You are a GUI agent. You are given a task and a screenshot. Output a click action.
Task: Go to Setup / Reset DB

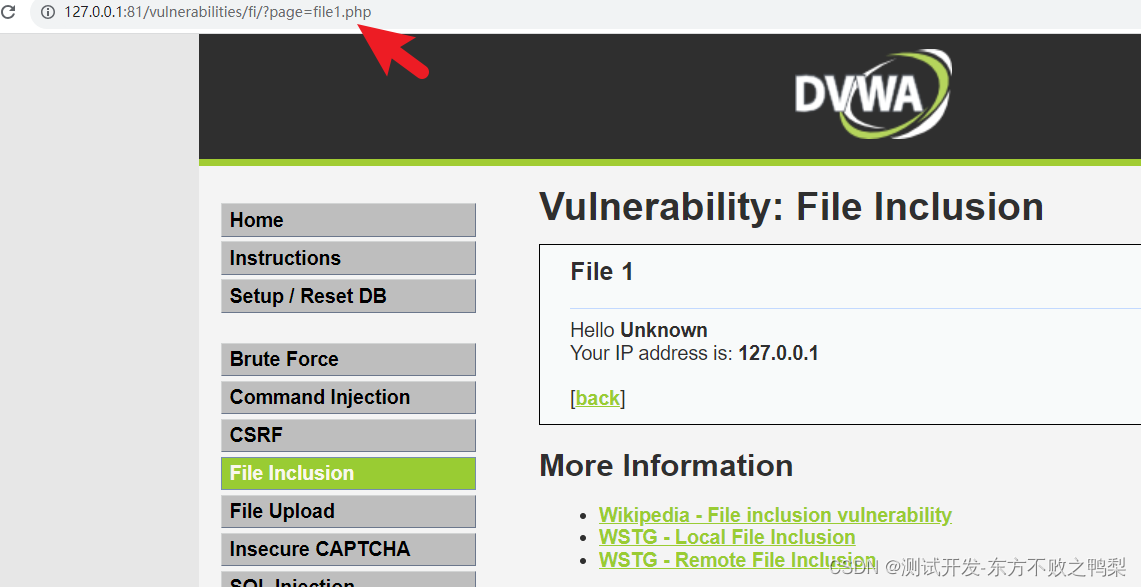347,295
